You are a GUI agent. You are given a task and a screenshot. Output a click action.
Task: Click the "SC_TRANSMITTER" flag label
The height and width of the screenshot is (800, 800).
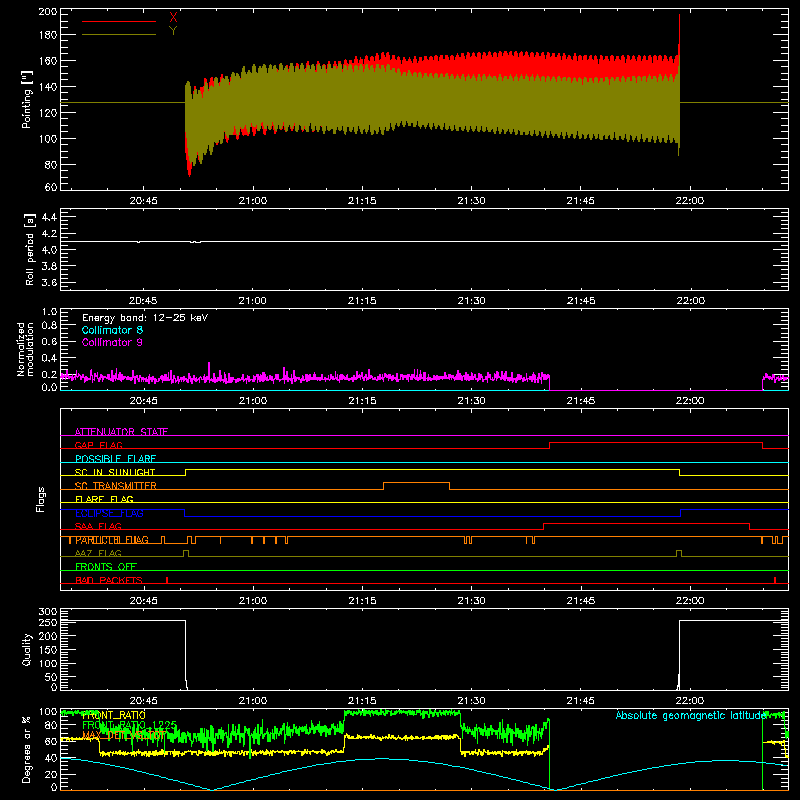[x=115, y=486]
